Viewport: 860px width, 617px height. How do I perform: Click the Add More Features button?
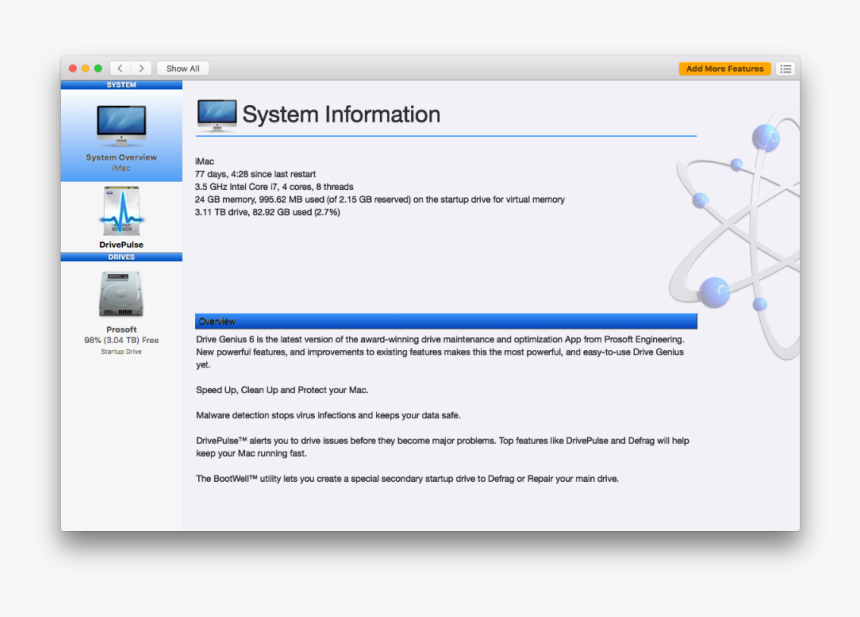click(x=725, y=69)
